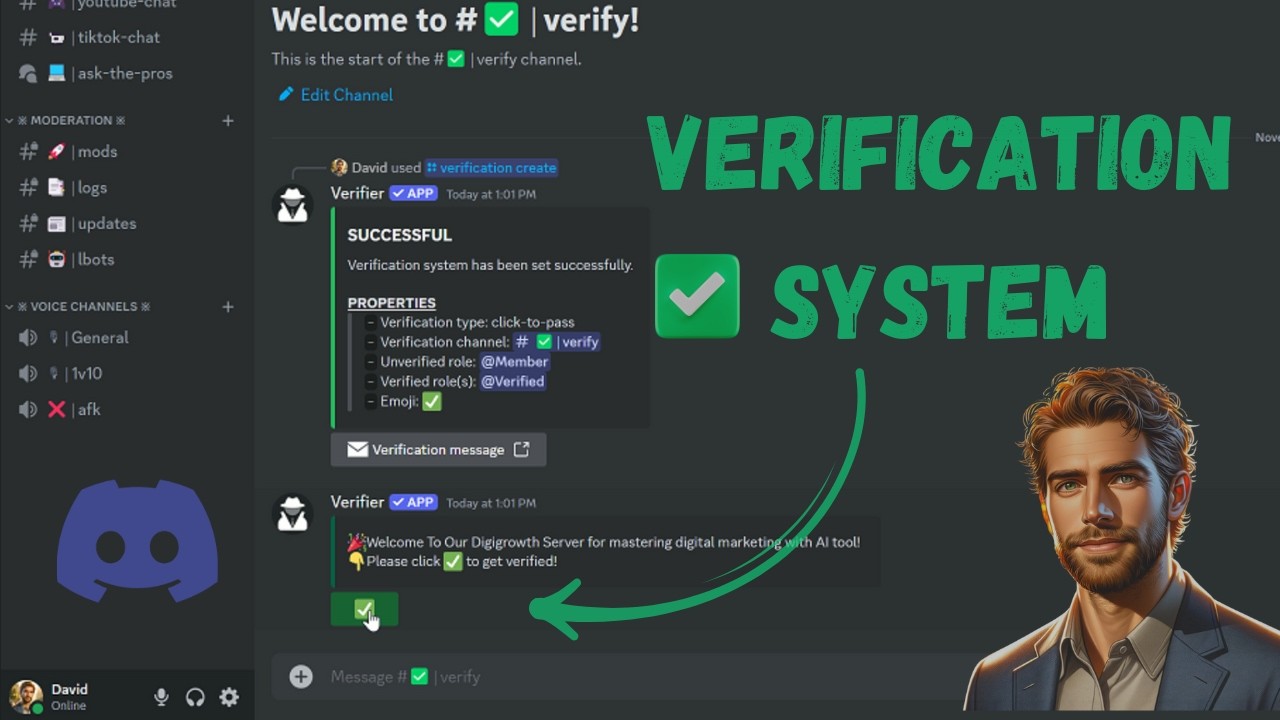
Task: Click the green checkmark verify button
Action: point(364,610)
